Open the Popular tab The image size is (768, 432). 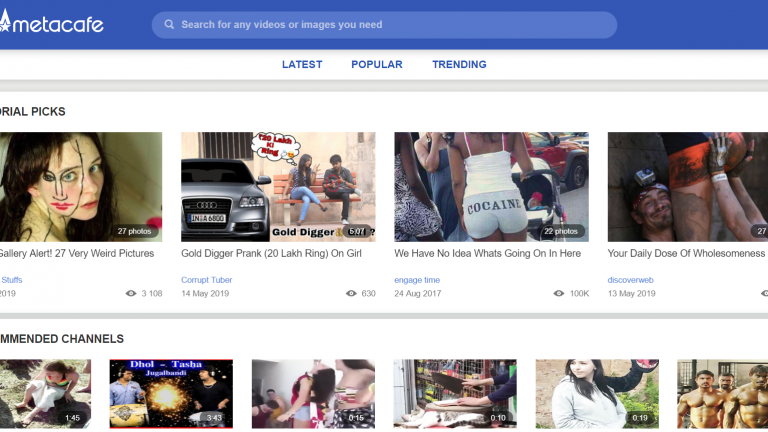coord(376,64)
